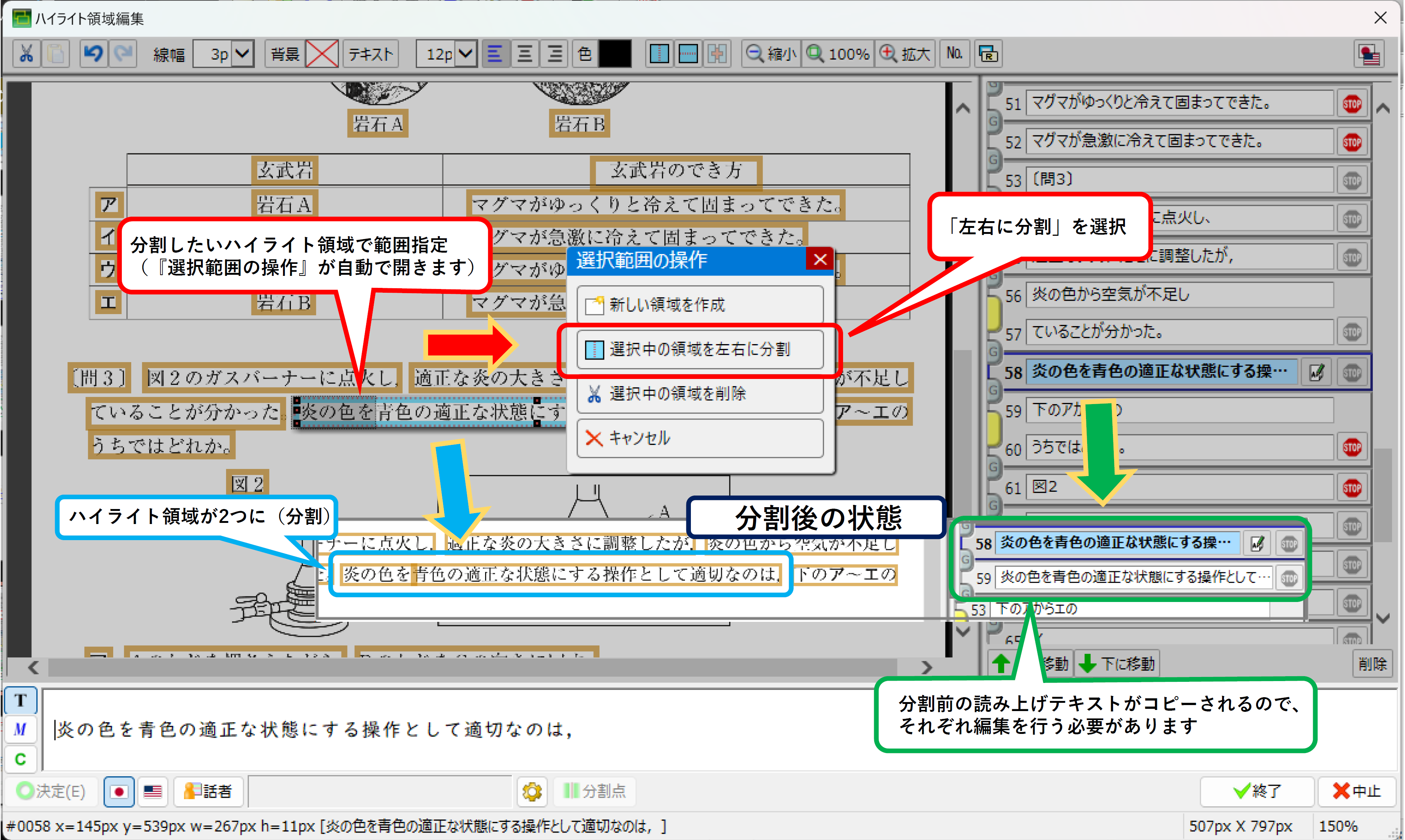The width and height of the screenshot is (1405, 840).
Task: Click the テキスト toolbar button
Action: (371, 54)
